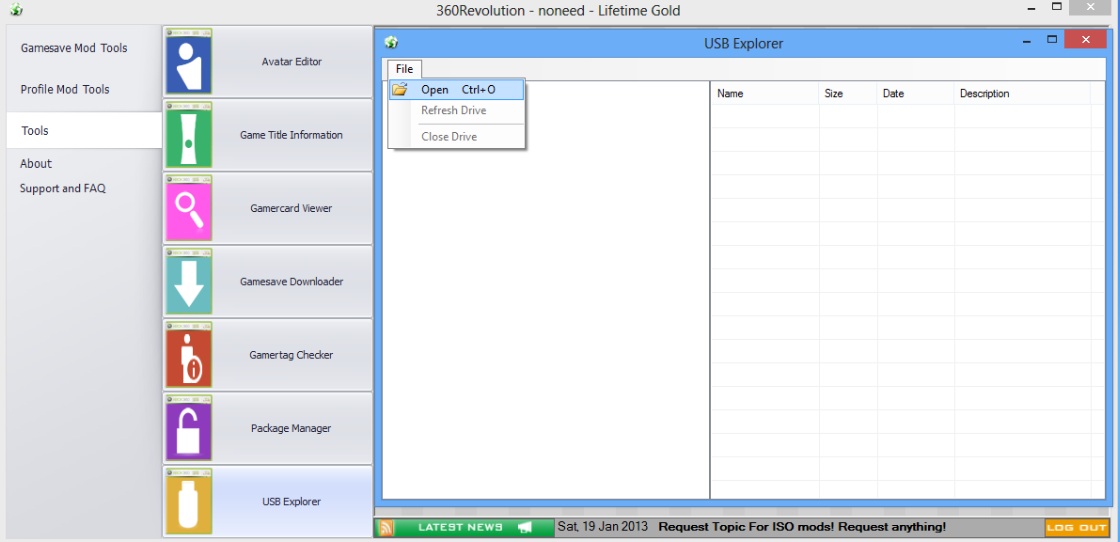Viewport: 1120px width, 542px height.
Task: Open the Gamertag Checker icon
Action: (188, 355)
